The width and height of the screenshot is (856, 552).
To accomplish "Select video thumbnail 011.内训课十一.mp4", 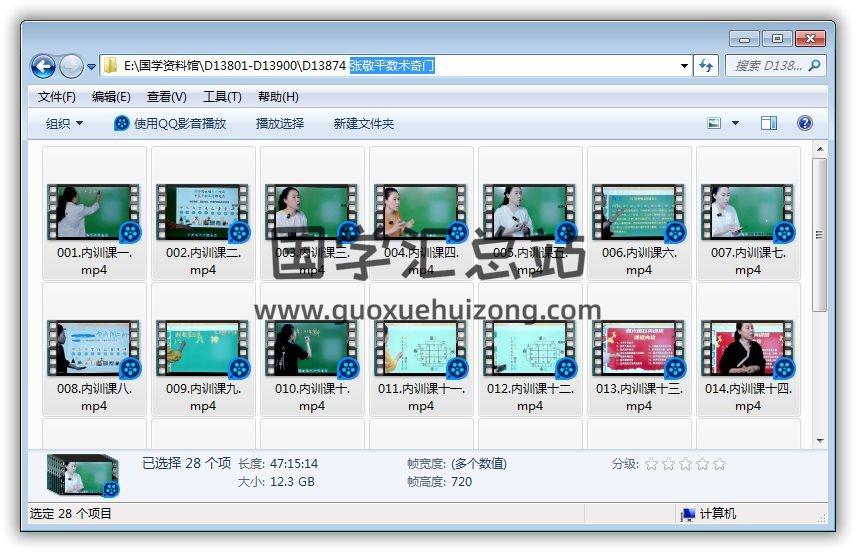I will click(420, 348).
